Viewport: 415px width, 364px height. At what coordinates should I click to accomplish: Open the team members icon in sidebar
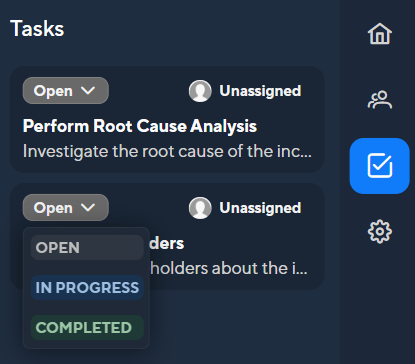click(x=379, y=100)
